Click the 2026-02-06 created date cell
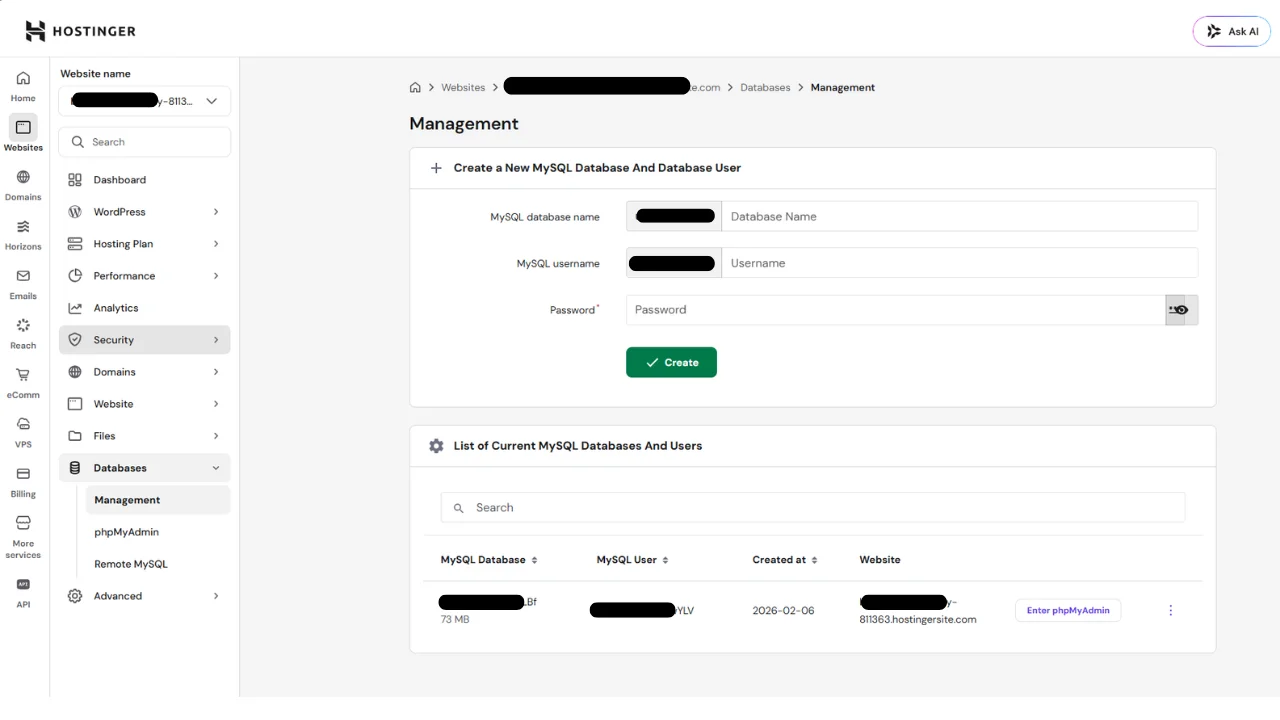Viewport: 1280px width, 720px height. click(x=783, y=610)
